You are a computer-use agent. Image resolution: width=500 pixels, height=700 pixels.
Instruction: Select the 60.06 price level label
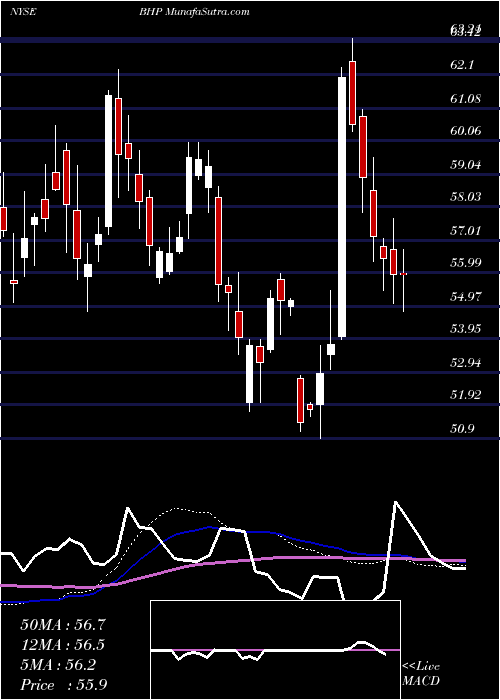466,131
